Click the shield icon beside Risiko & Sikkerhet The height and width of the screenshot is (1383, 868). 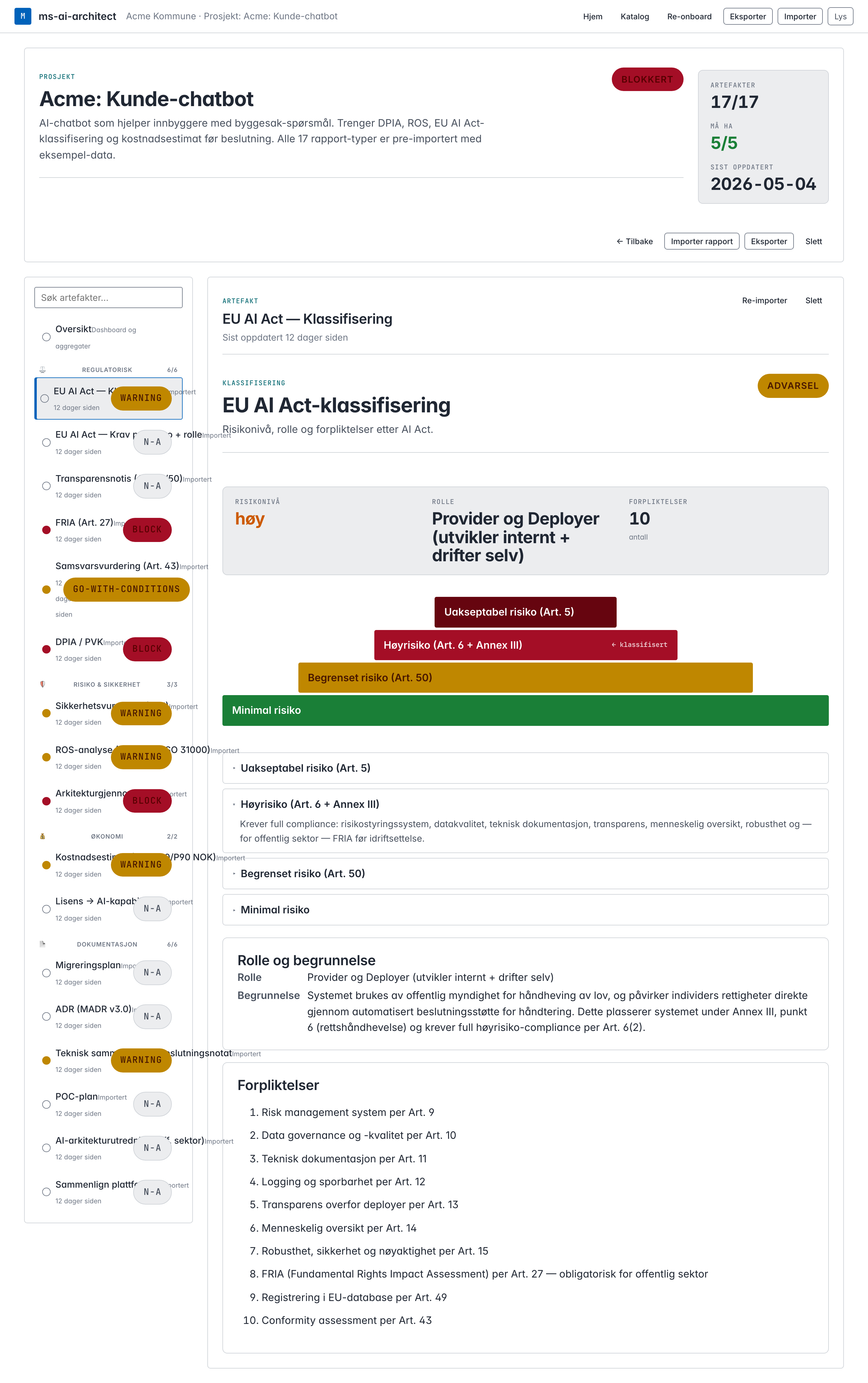click(x=42, y=684)
